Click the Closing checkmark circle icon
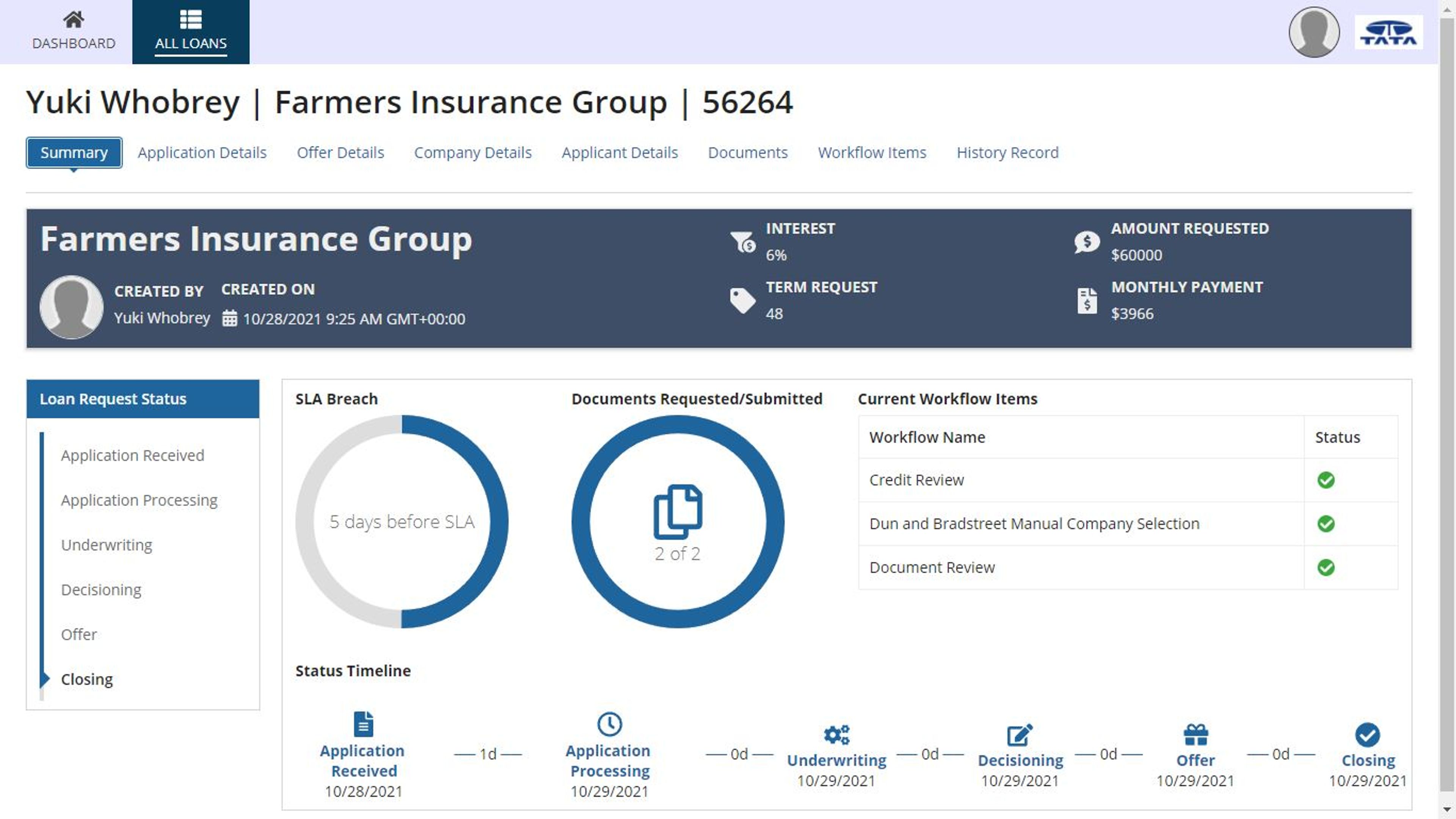1456x819 pixels. (1367, 735)
